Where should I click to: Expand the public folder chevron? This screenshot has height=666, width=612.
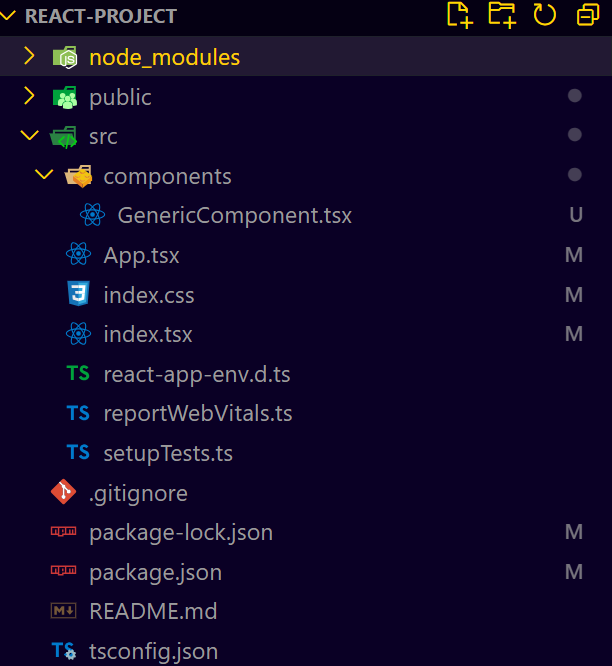(29, 96)
